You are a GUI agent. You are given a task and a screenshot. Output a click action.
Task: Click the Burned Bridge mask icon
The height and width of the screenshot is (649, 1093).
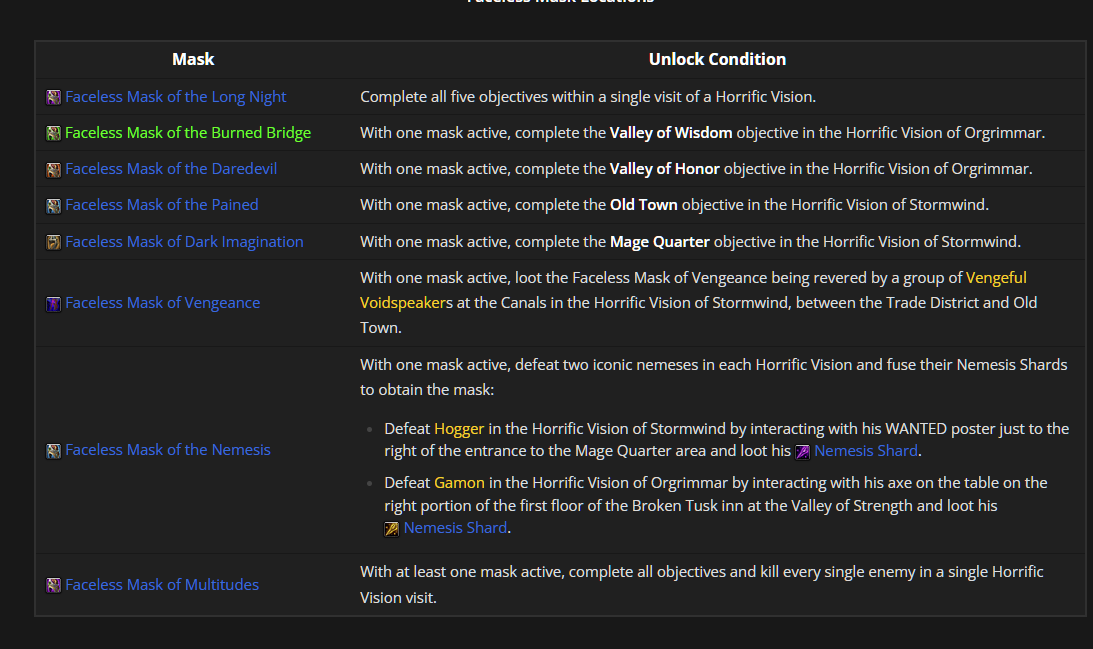click(54, 133)
